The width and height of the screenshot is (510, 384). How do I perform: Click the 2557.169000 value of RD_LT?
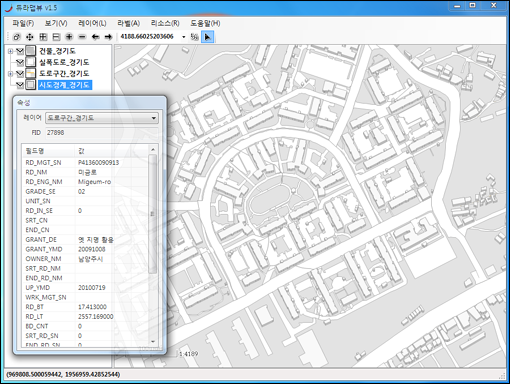pyautogui.click(x=96, y=317)
